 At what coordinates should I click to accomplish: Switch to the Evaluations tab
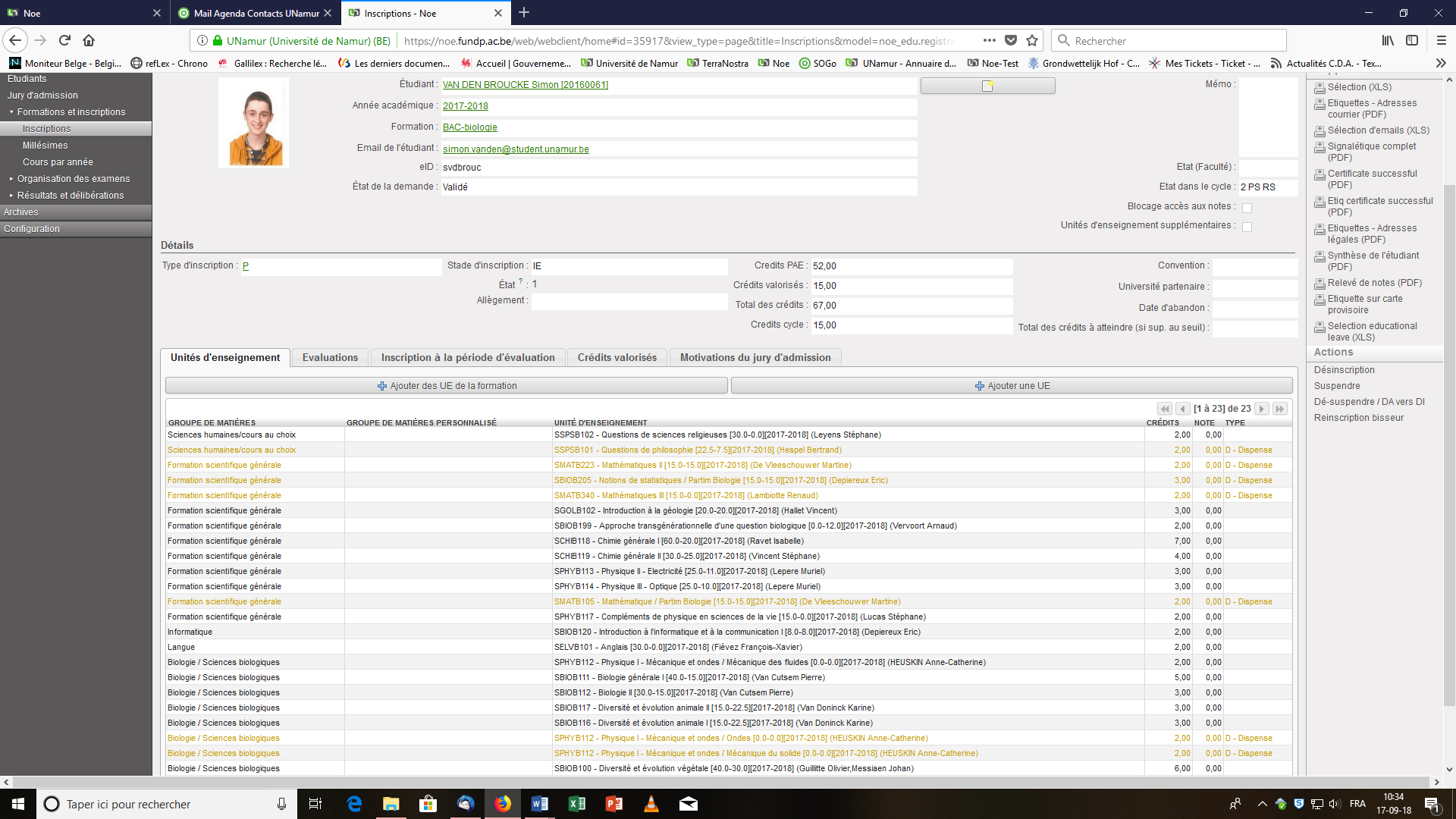pyautogui.click(x=330, y=357)
